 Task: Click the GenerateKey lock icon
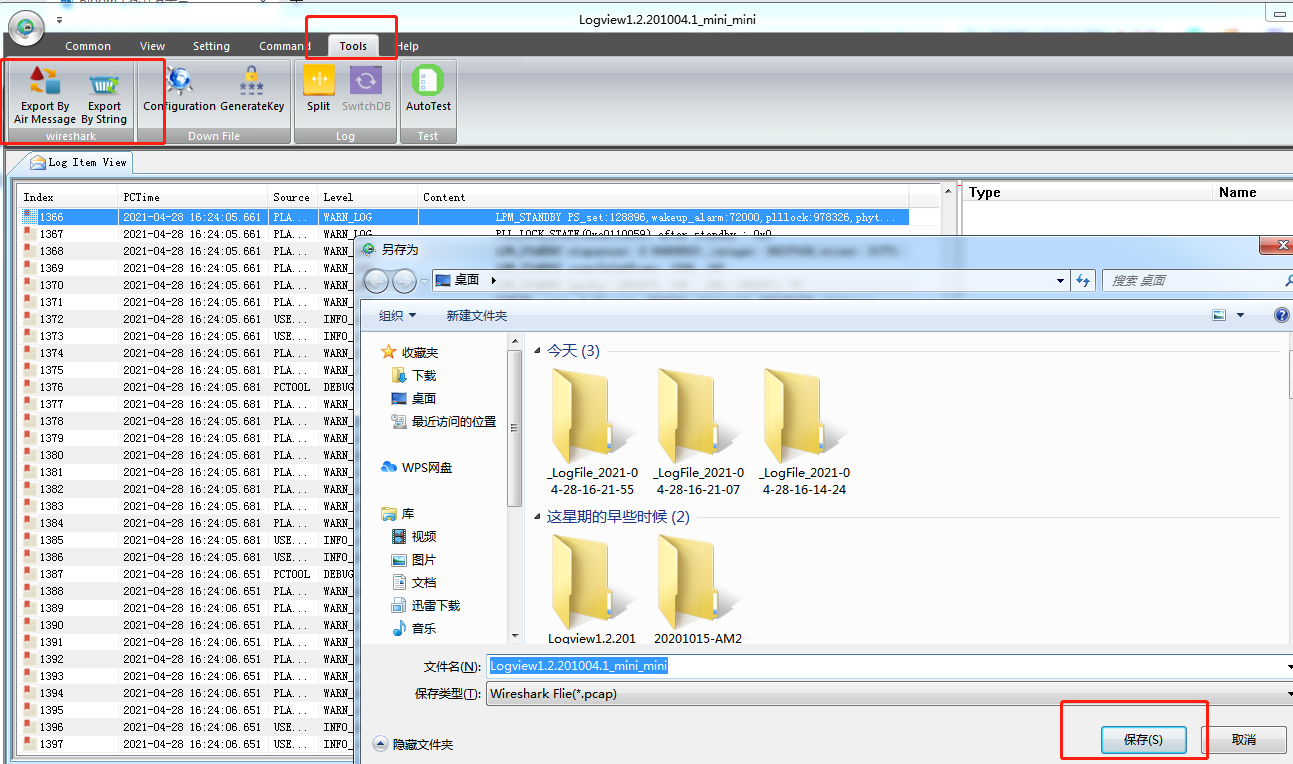click(252, 82)
